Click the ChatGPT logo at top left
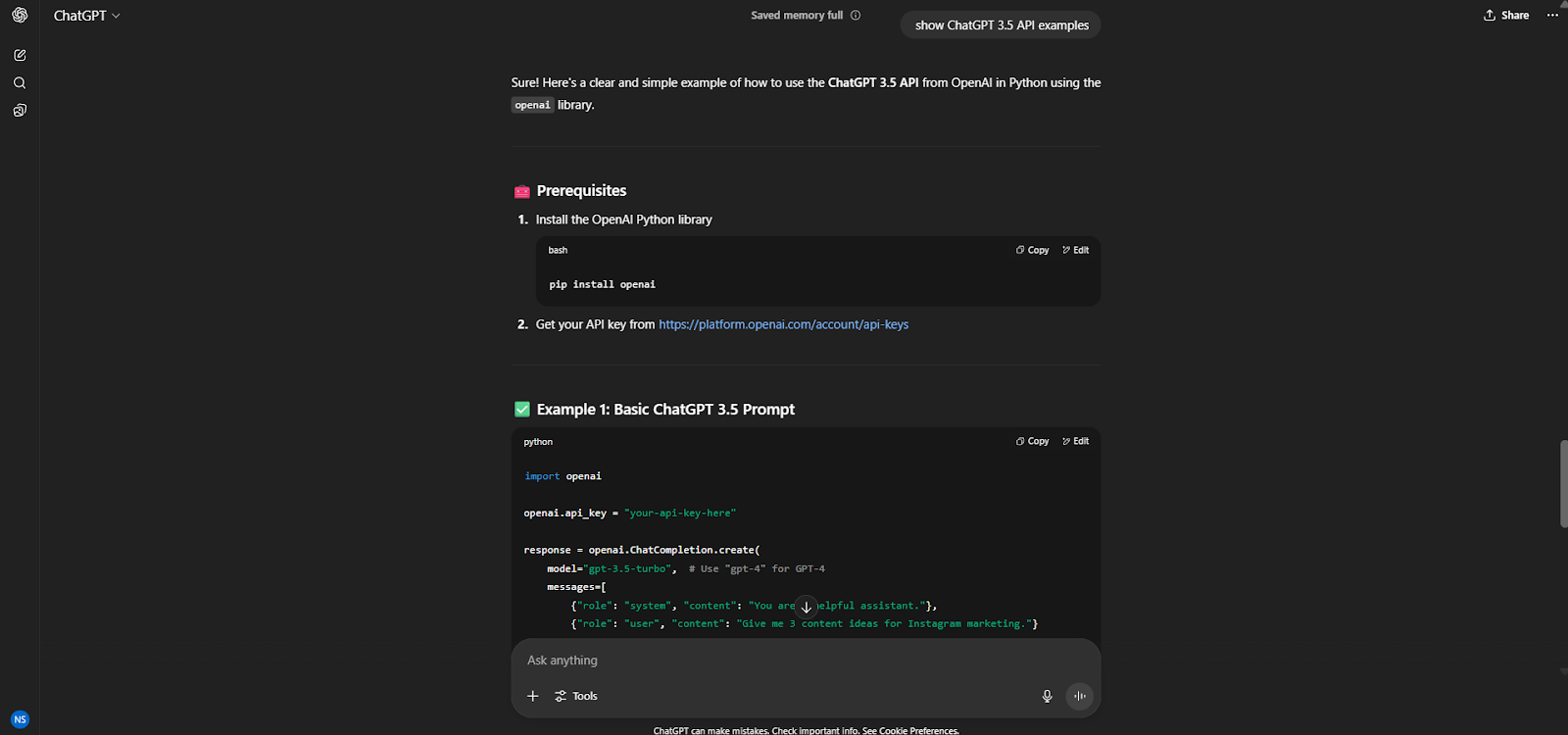The height and width of the screenshot is (735, 1568). (20, 15)
